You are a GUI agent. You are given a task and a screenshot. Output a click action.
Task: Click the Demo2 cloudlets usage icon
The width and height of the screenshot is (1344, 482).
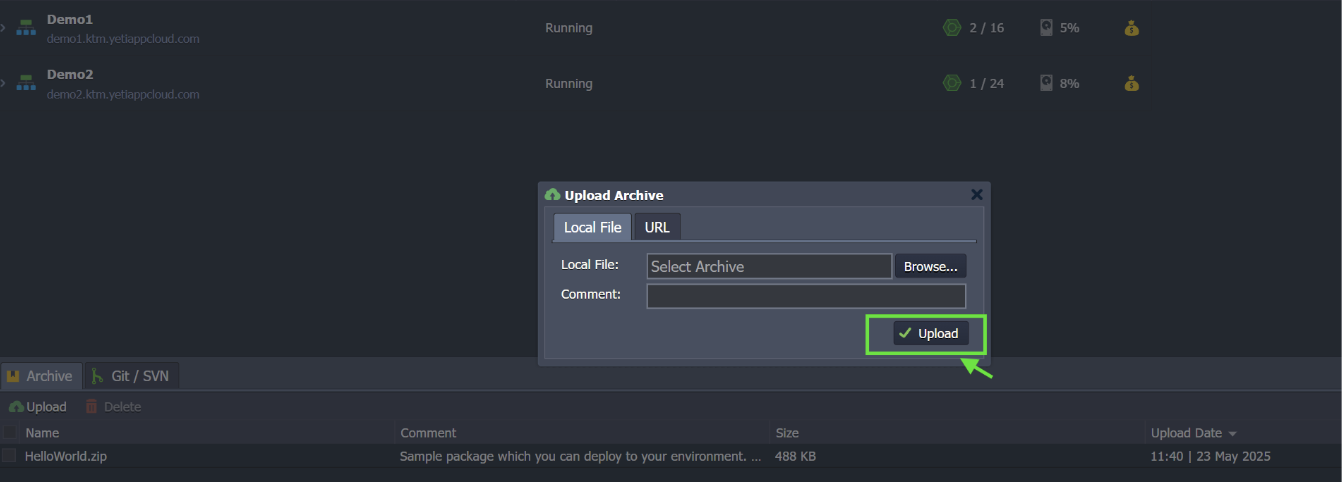pyautogui.click(x=952, y=83)
